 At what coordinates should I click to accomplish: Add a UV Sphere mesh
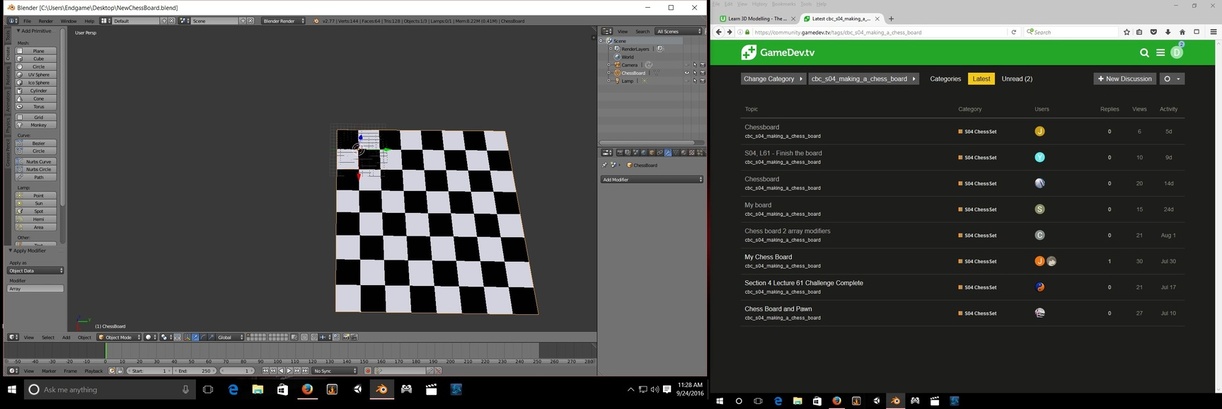40,75
